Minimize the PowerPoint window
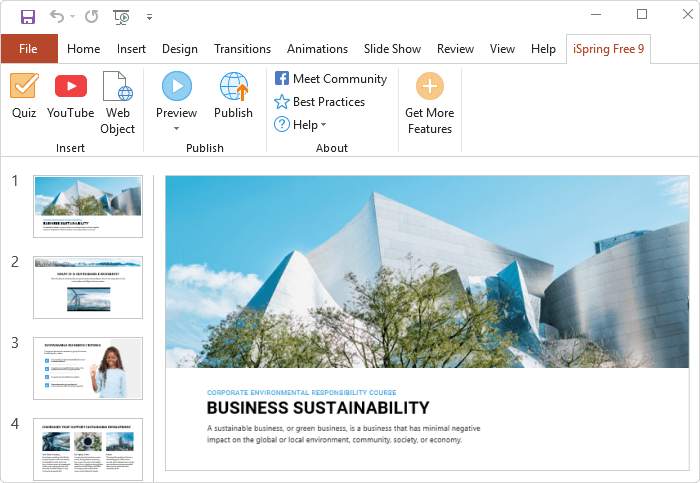The image size is (700, 483). coord(596,14)
